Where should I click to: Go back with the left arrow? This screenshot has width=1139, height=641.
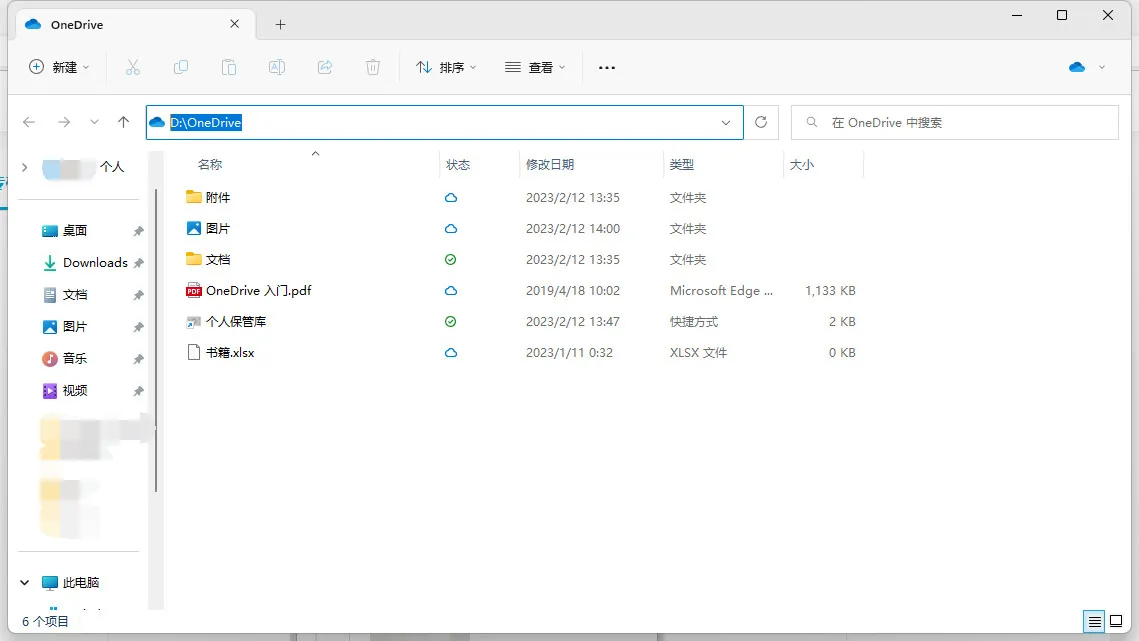click(x=29, y=122)
